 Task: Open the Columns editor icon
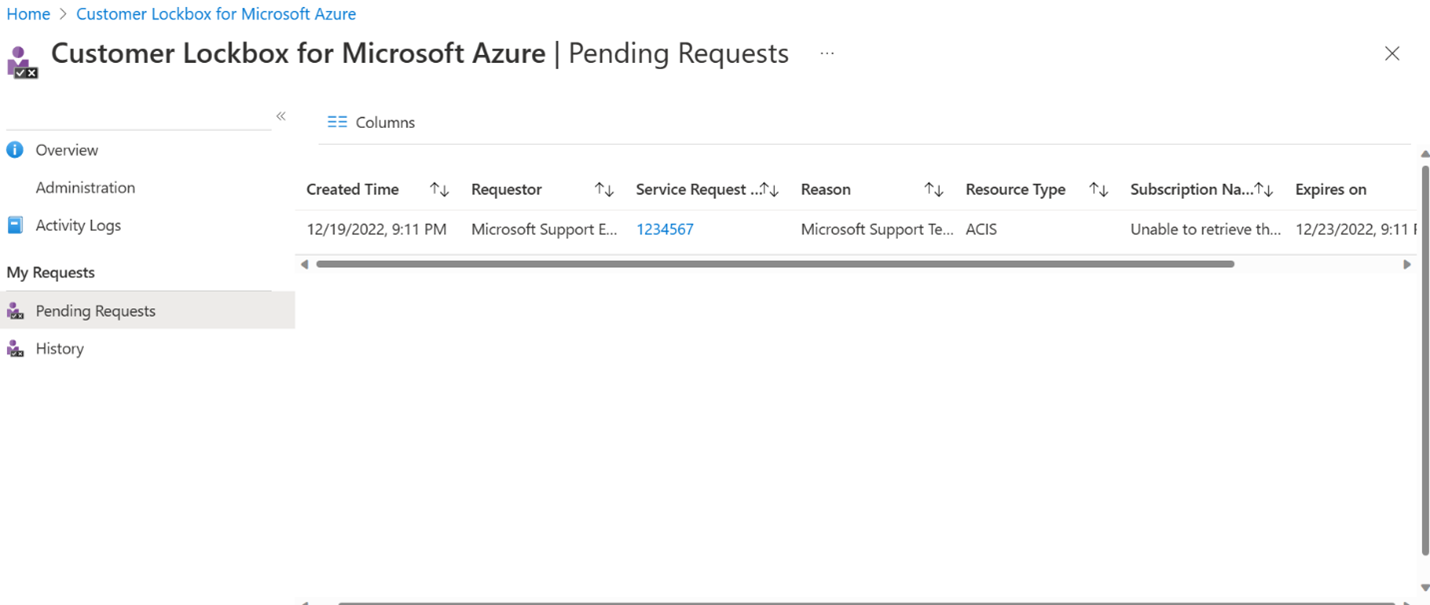(x=337, y=121)
